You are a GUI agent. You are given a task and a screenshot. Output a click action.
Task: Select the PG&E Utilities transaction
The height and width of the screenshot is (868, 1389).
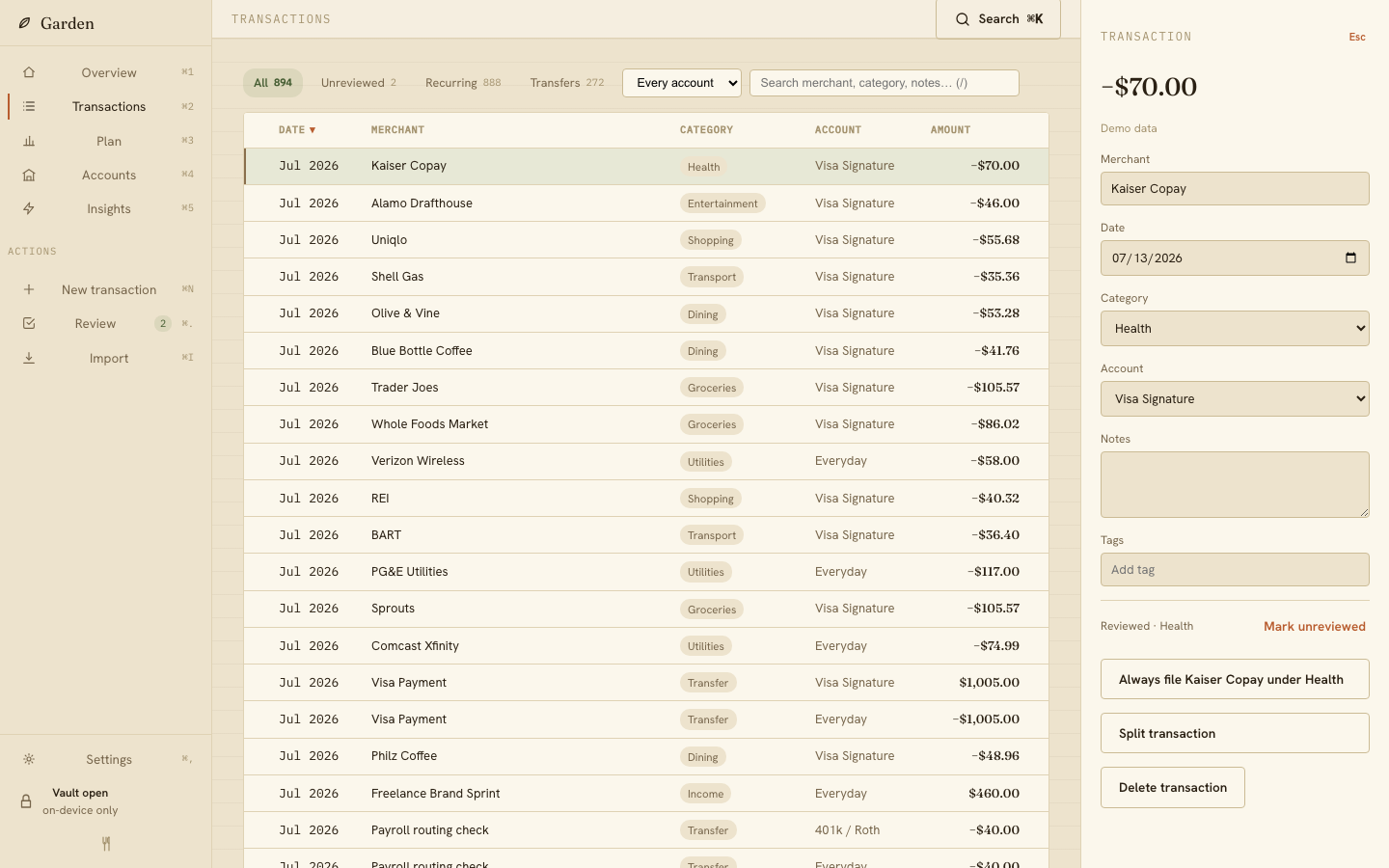point(646,572)
